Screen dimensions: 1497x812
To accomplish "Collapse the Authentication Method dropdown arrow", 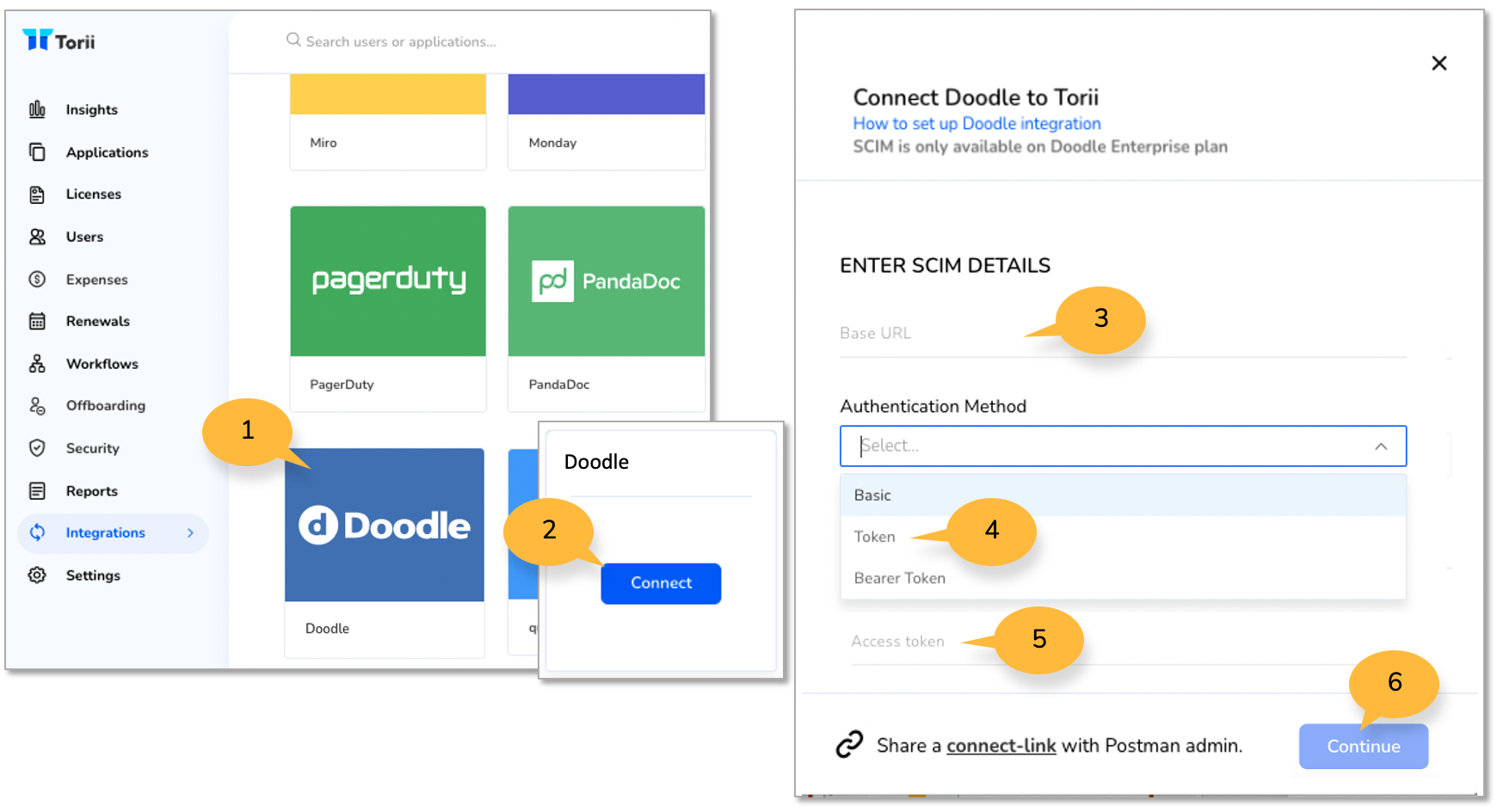I will pyautogui.click(x=1381, y=446).
